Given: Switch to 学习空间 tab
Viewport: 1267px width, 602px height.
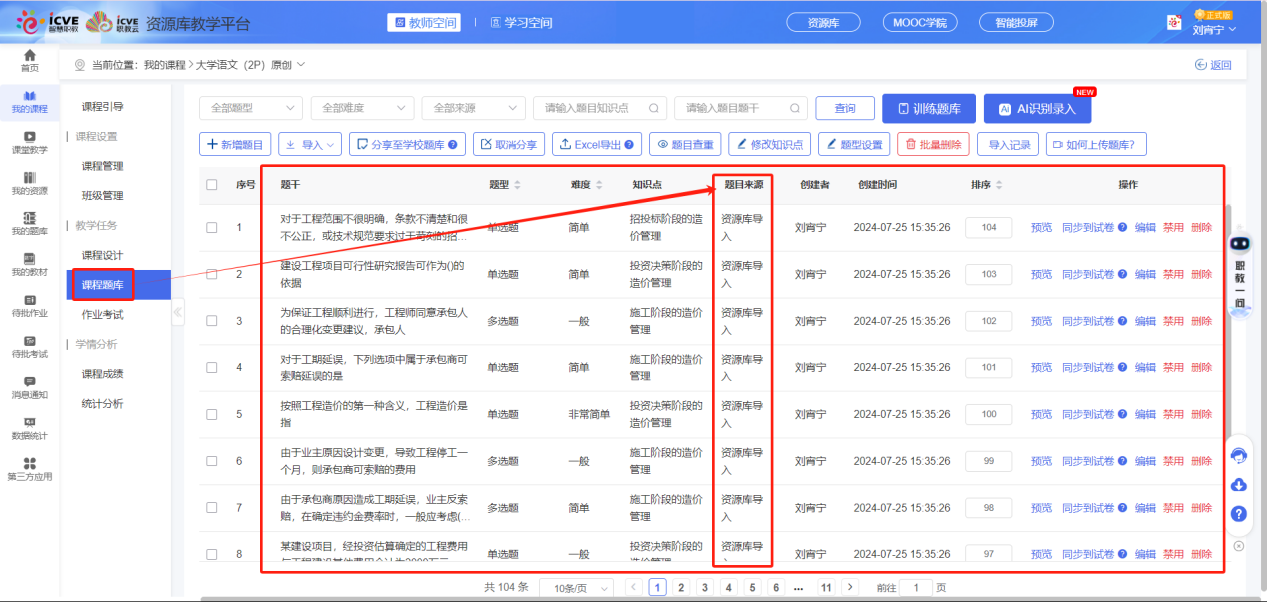Looking at the screenshot, I should (520, 23).
